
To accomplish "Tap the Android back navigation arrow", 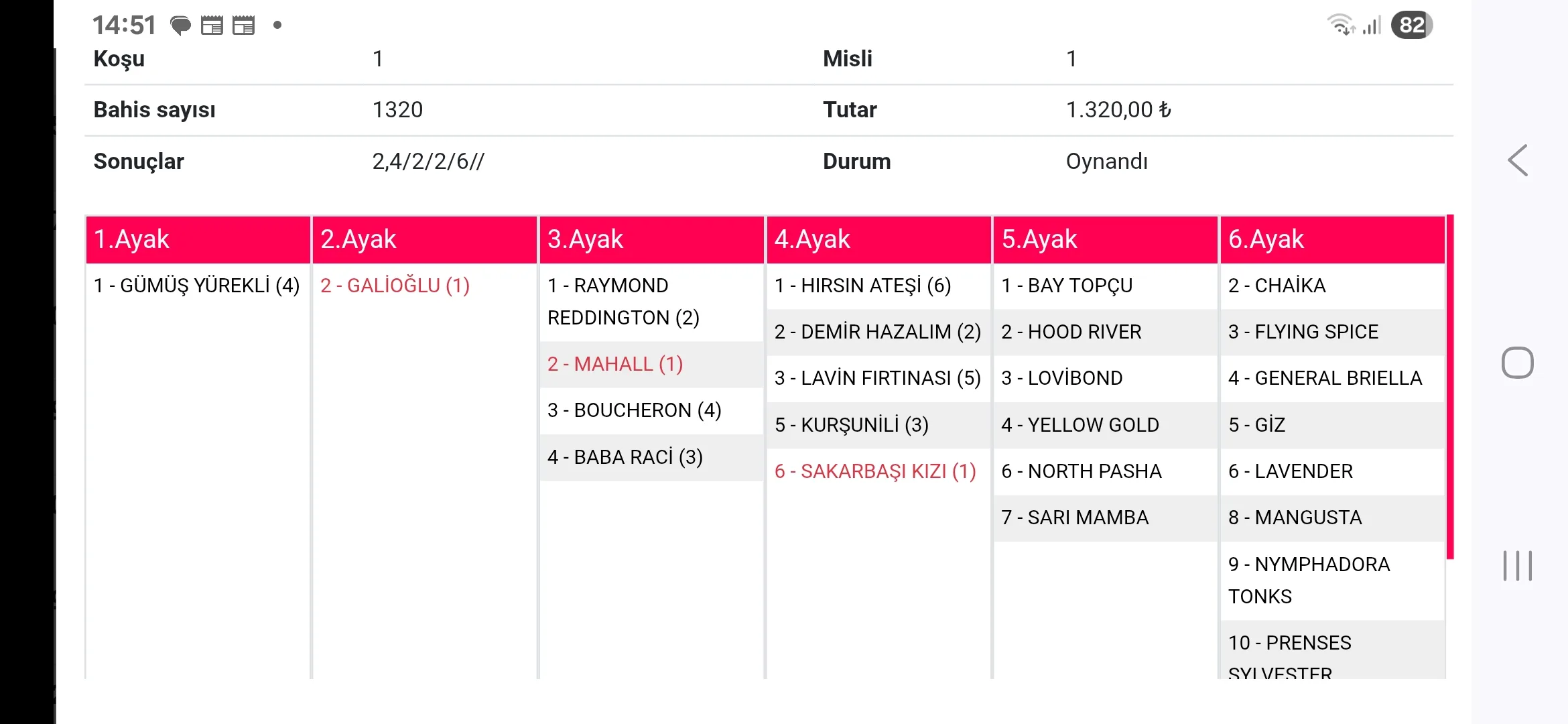I will coord(1518,161).
